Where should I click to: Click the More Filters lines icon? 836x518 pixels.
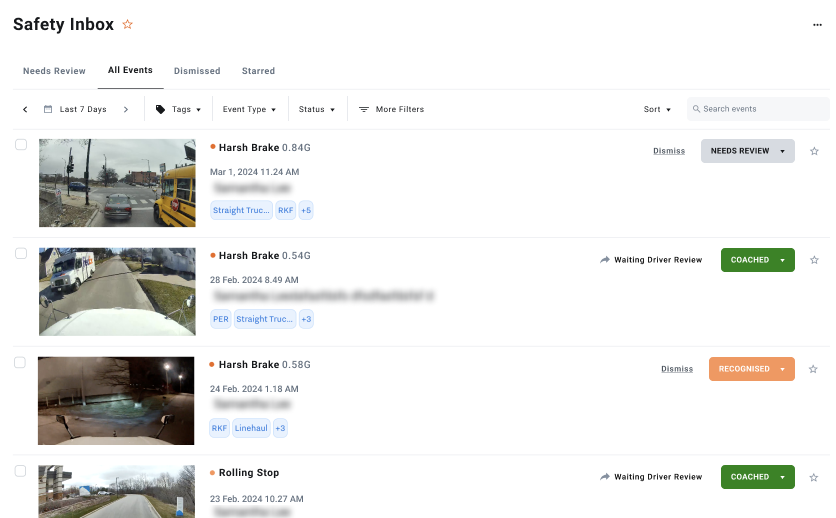click(x=364, y=109)
